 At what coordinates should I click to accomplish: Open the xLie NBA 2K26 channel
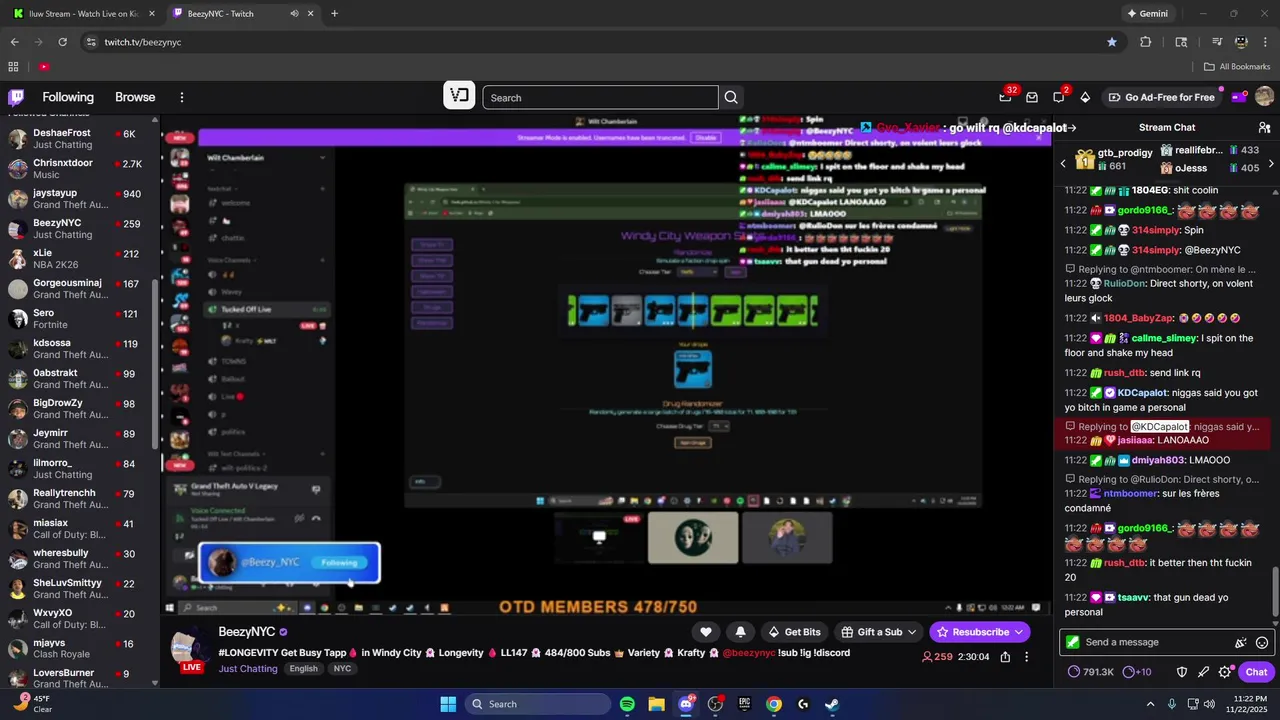(x=78, y=259)
